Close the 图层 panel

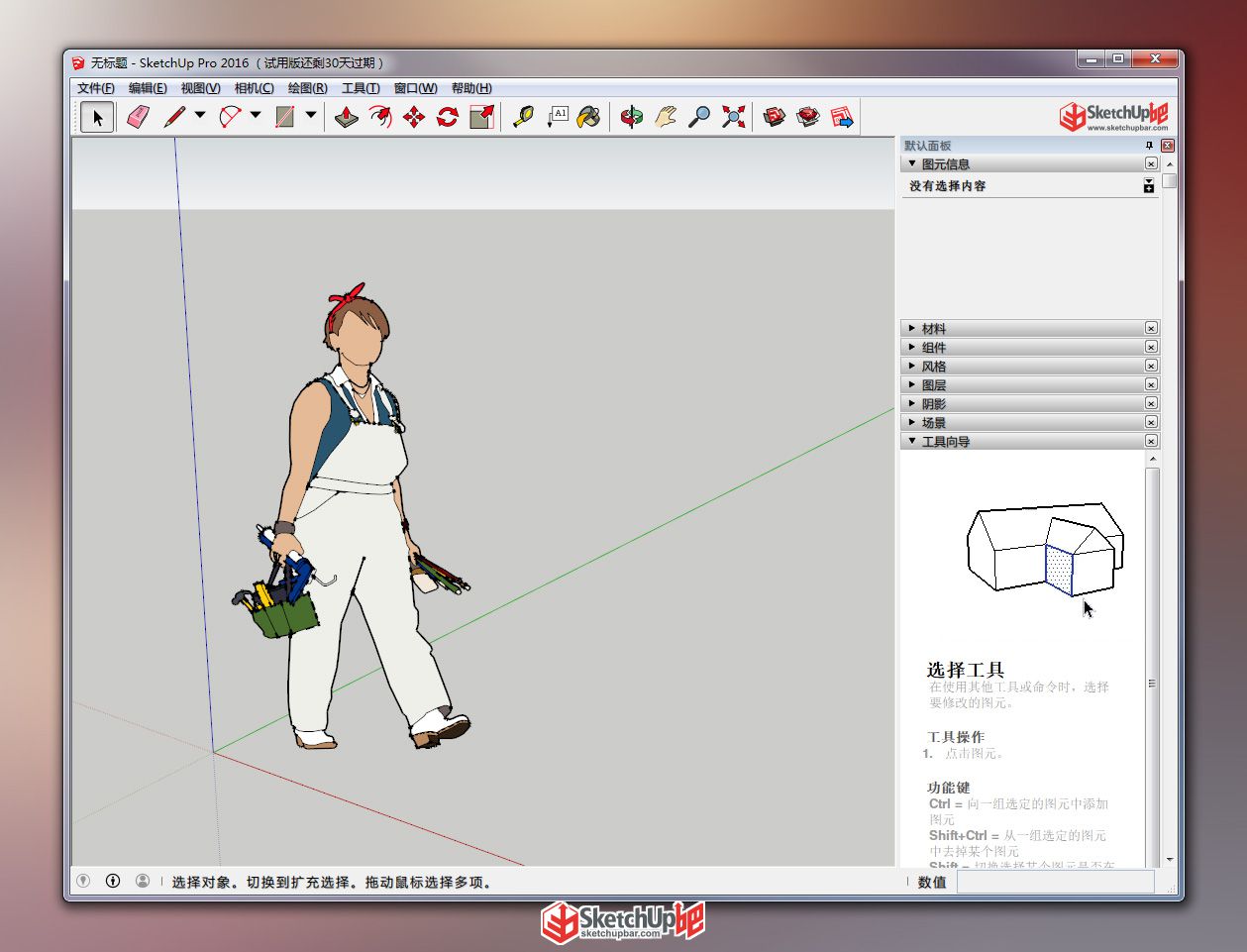(1151, 384)
